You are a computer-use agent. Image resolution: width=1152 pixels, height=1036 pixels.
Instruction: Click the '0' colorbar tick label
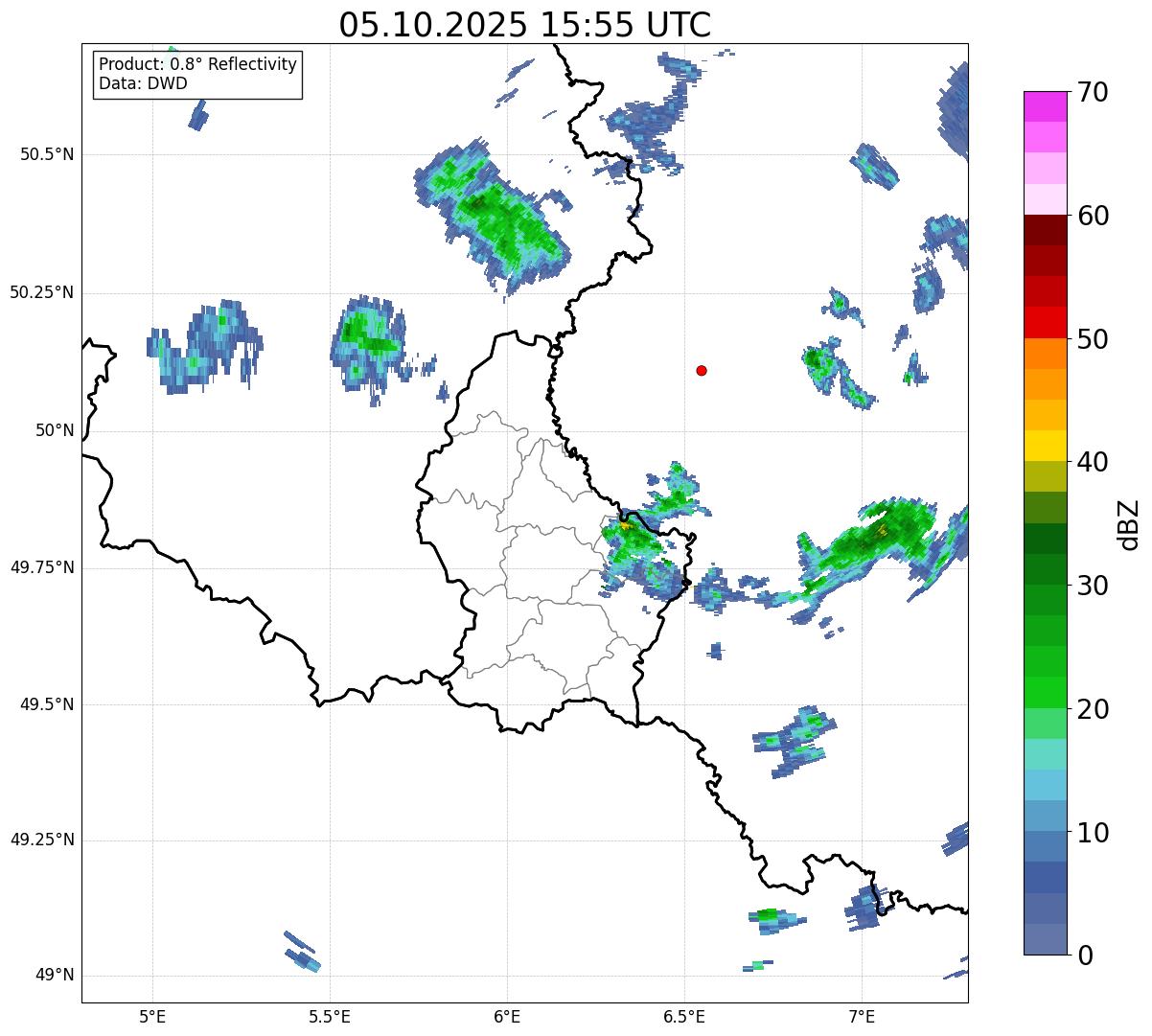[x=1084, y=955]
